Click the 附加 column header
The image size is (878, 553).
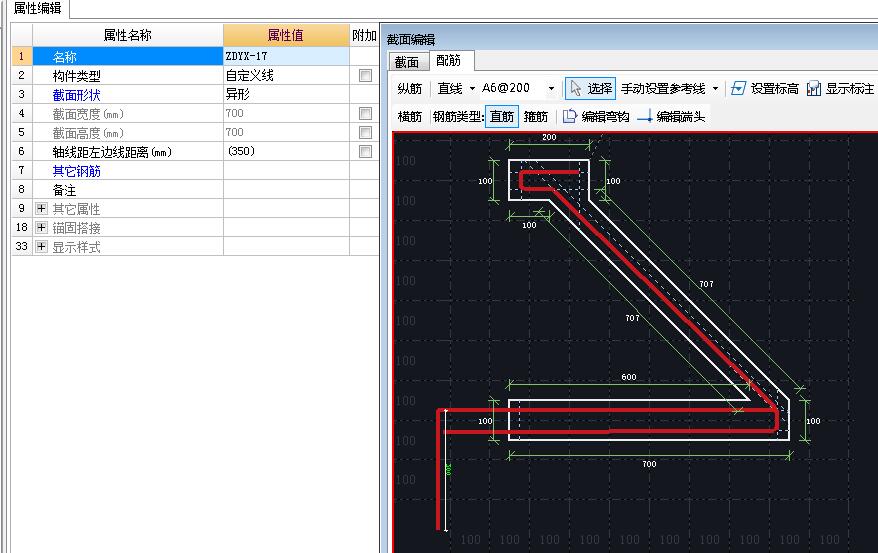point(364,35)
